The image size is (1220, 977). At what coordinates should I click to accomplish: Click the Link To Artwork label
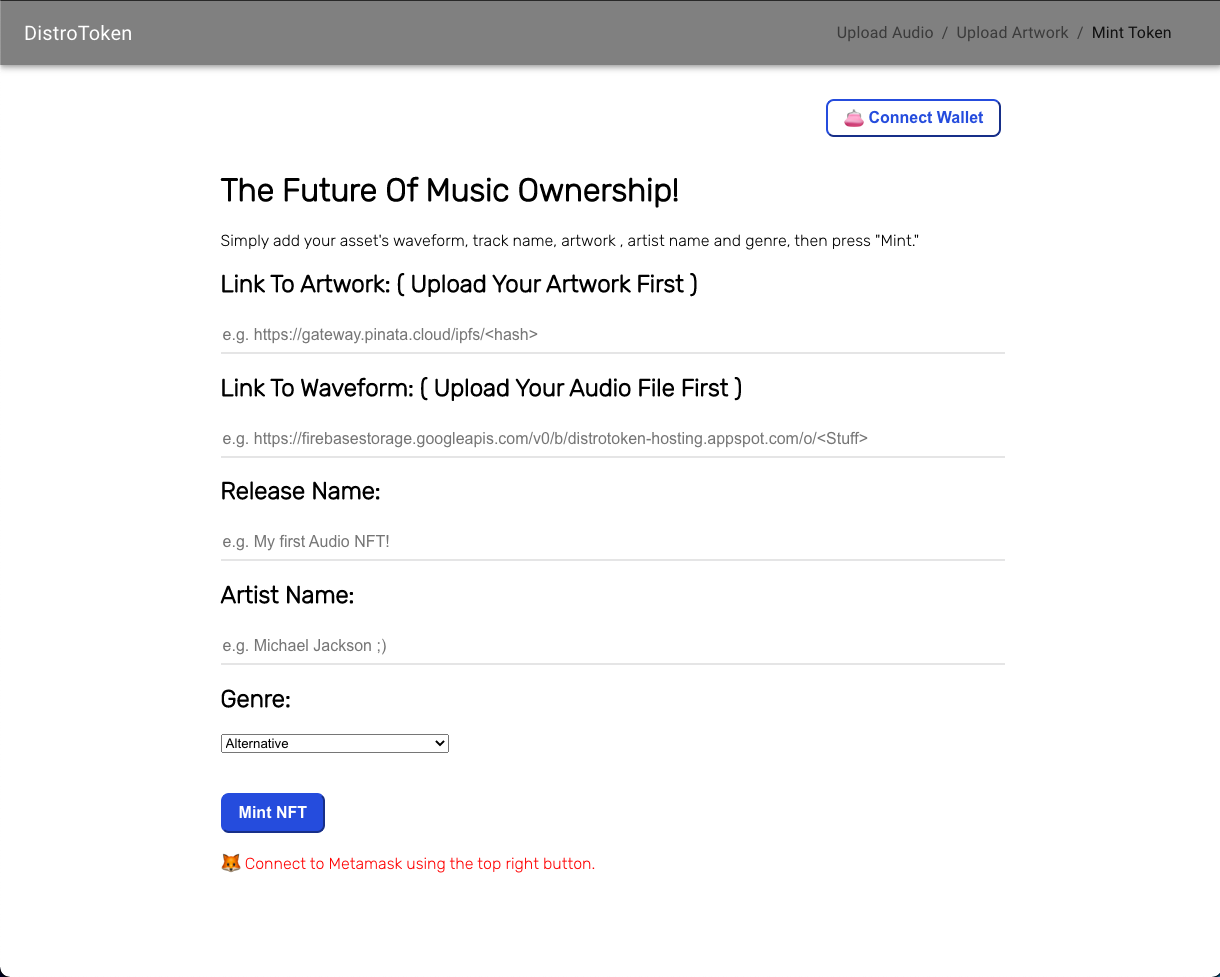pos(459,285)
